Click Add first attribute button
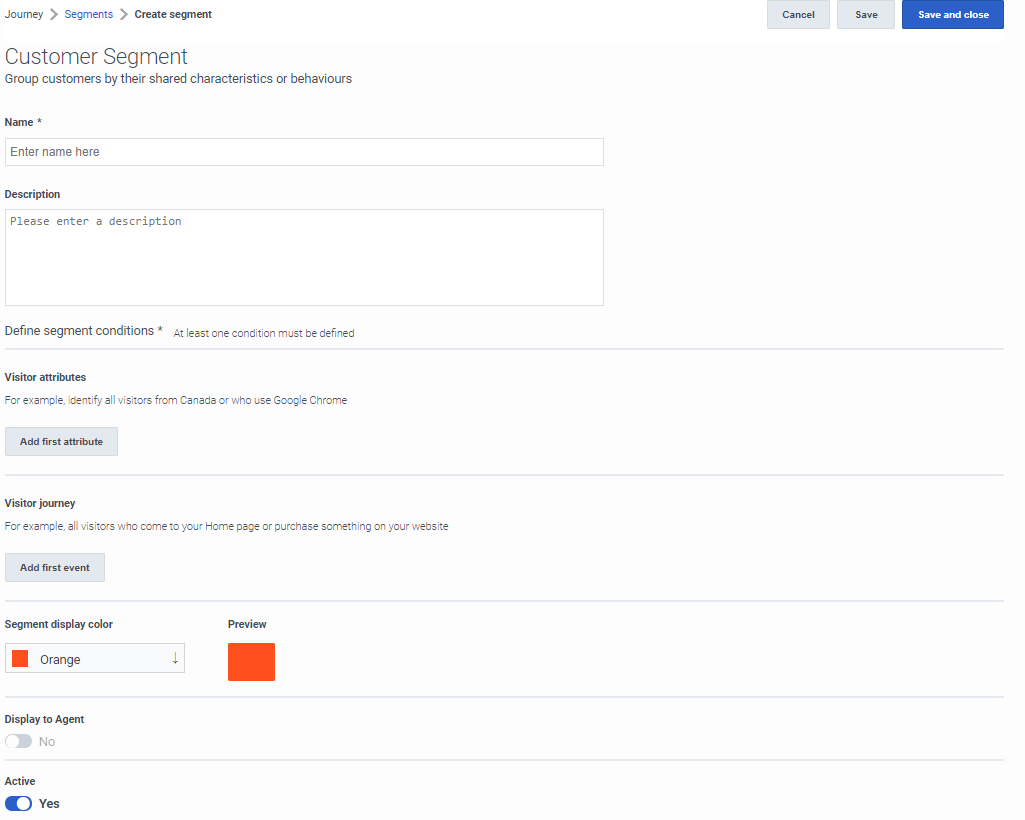 61,441
